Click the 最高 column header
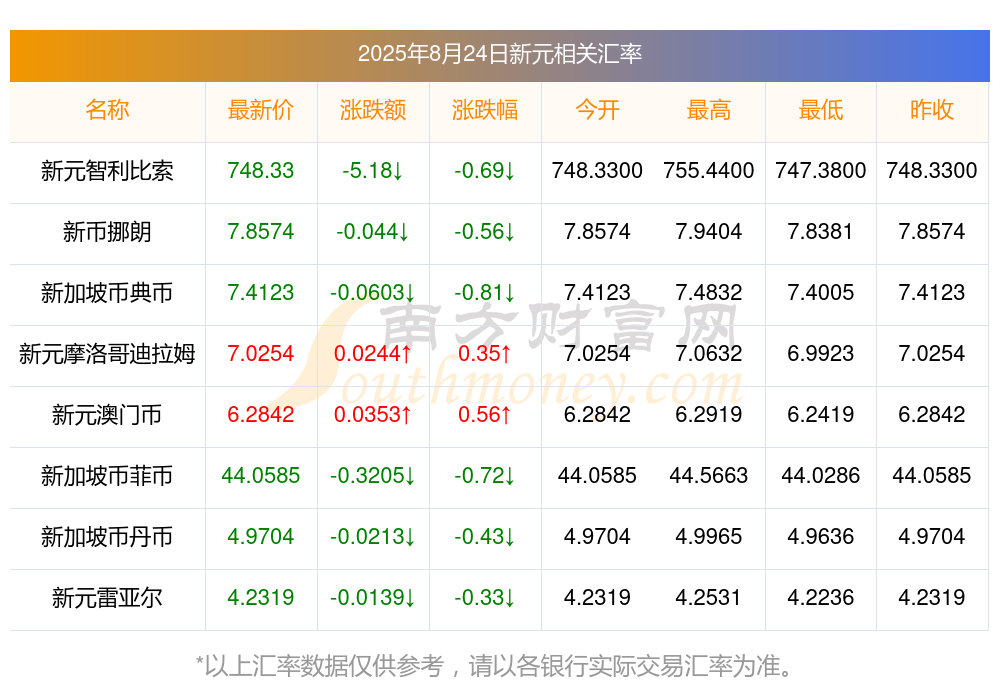1000x698 pixels. pos(709,110)
